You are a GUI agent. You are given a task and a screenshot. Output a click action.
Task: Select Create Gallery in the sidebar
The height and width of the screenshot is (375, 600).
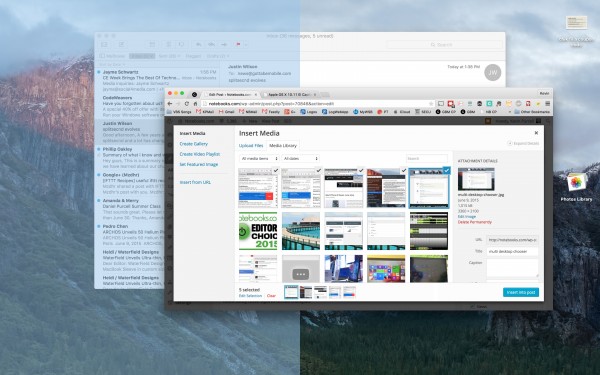(194, 144)
